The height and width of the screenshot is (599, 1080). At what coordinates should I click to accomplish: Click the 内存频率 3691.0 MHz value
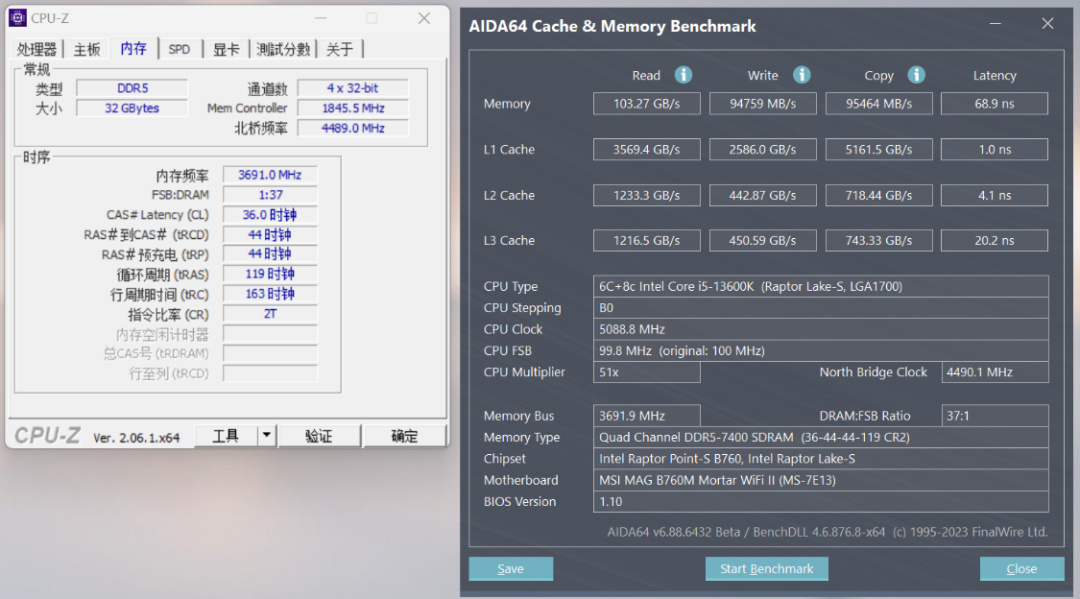click(x=270, y=175)
